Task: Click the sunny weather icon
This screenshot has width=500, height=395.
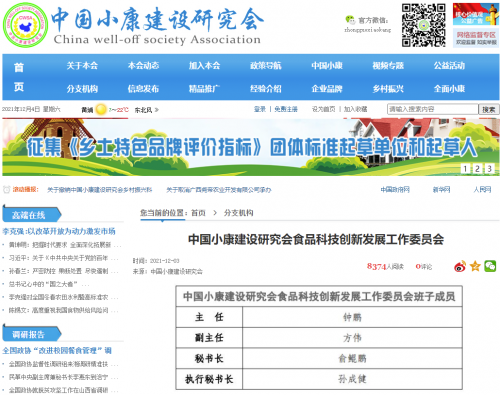Action: pos(101,109)
